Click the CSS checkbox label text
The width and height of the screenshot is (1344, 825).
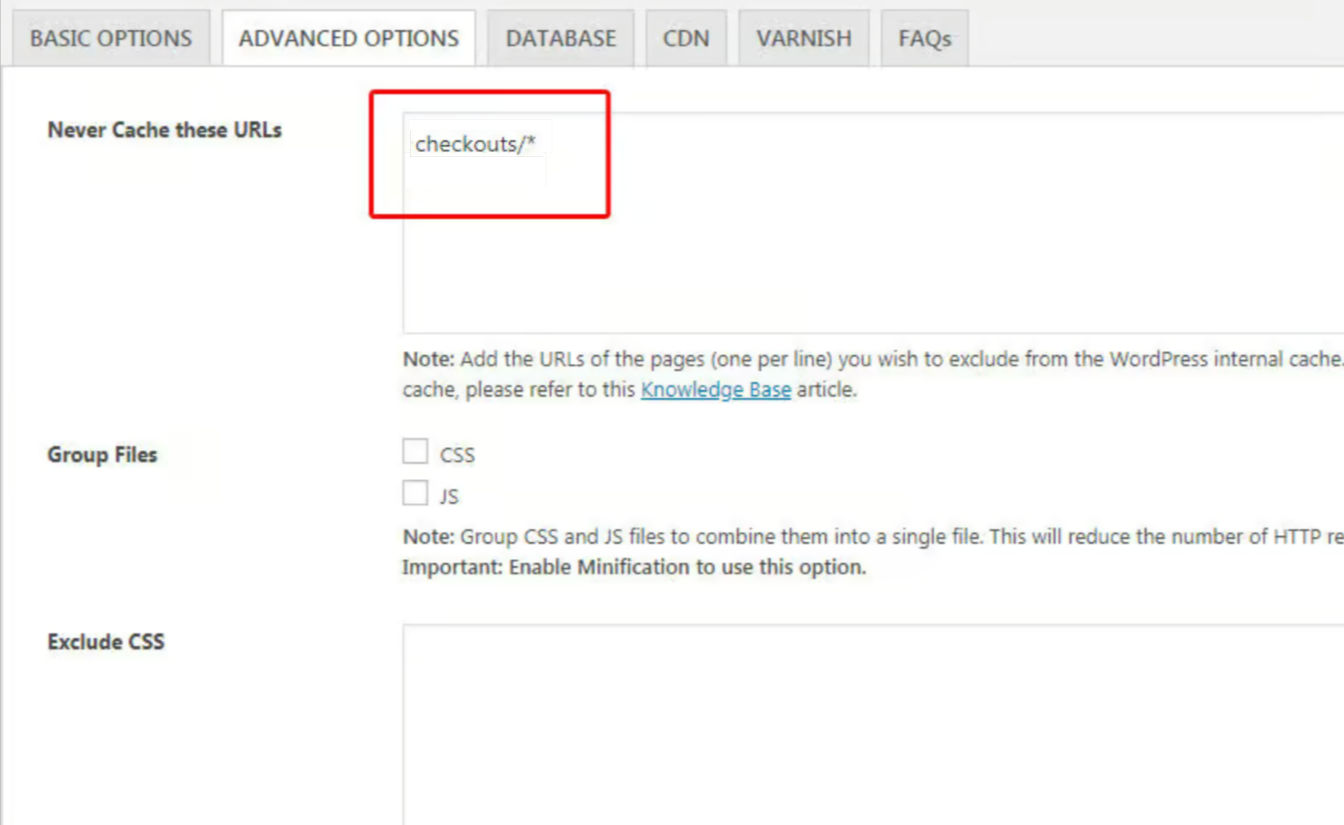point(457,455)
